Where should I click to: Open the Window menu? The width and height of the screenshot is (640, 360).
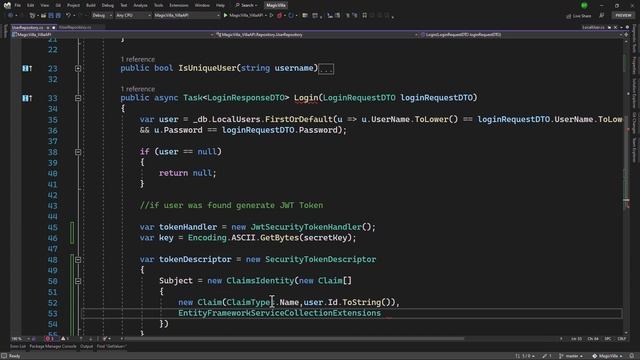[202, 5]
